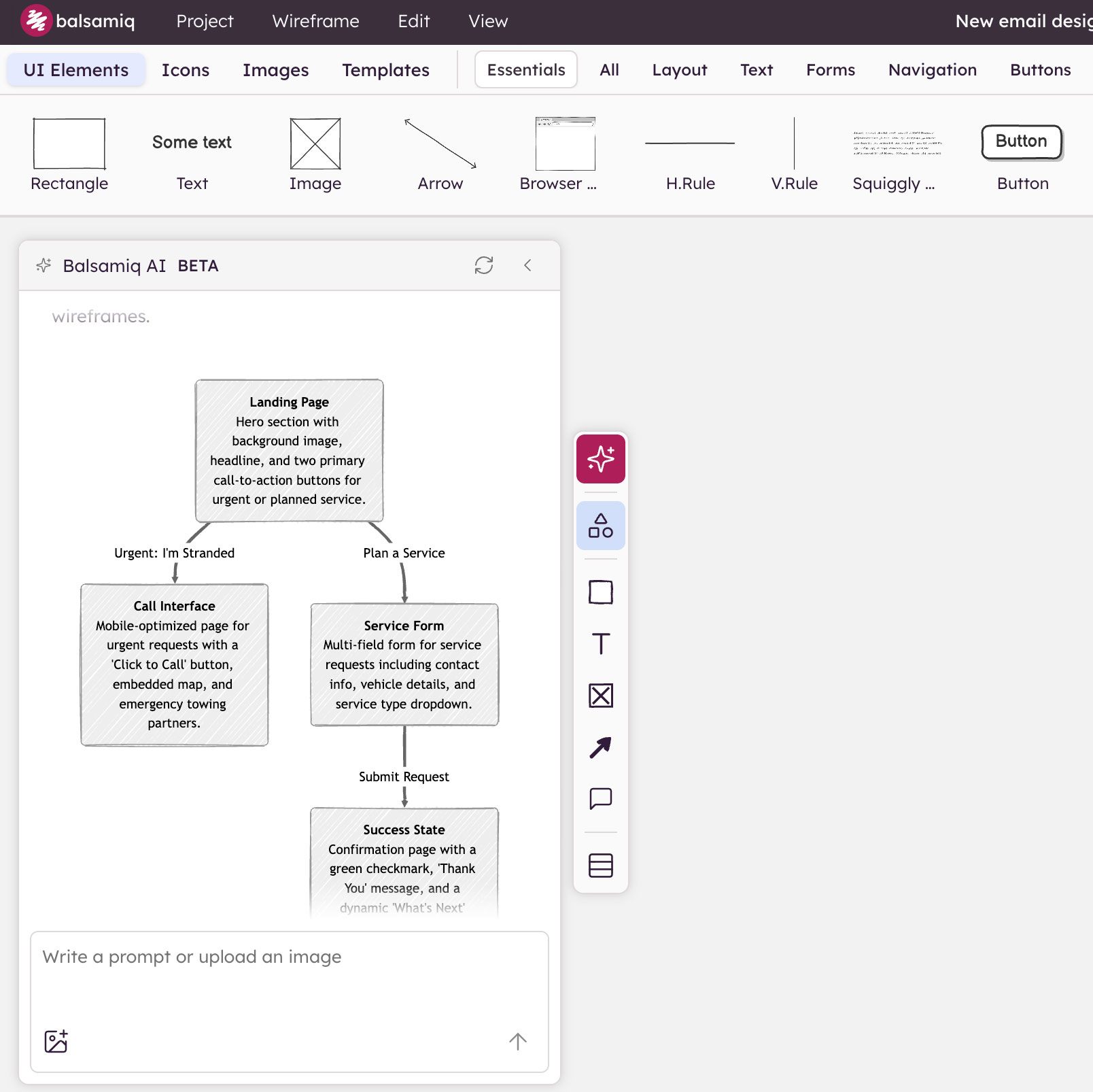Select the Data Grid tool
This screenshot has width=1093, height=1092.
coord(600,866)
